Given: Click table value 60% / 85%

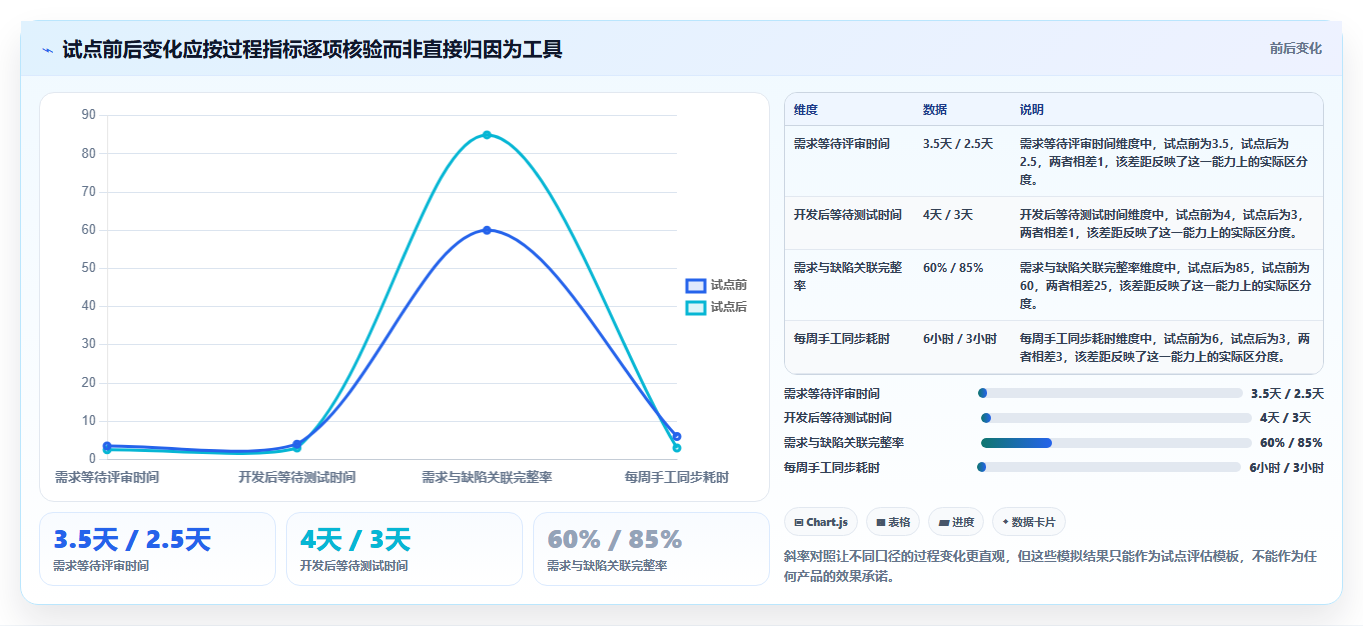Looking at the screenshot, I should tap(953, 268).
